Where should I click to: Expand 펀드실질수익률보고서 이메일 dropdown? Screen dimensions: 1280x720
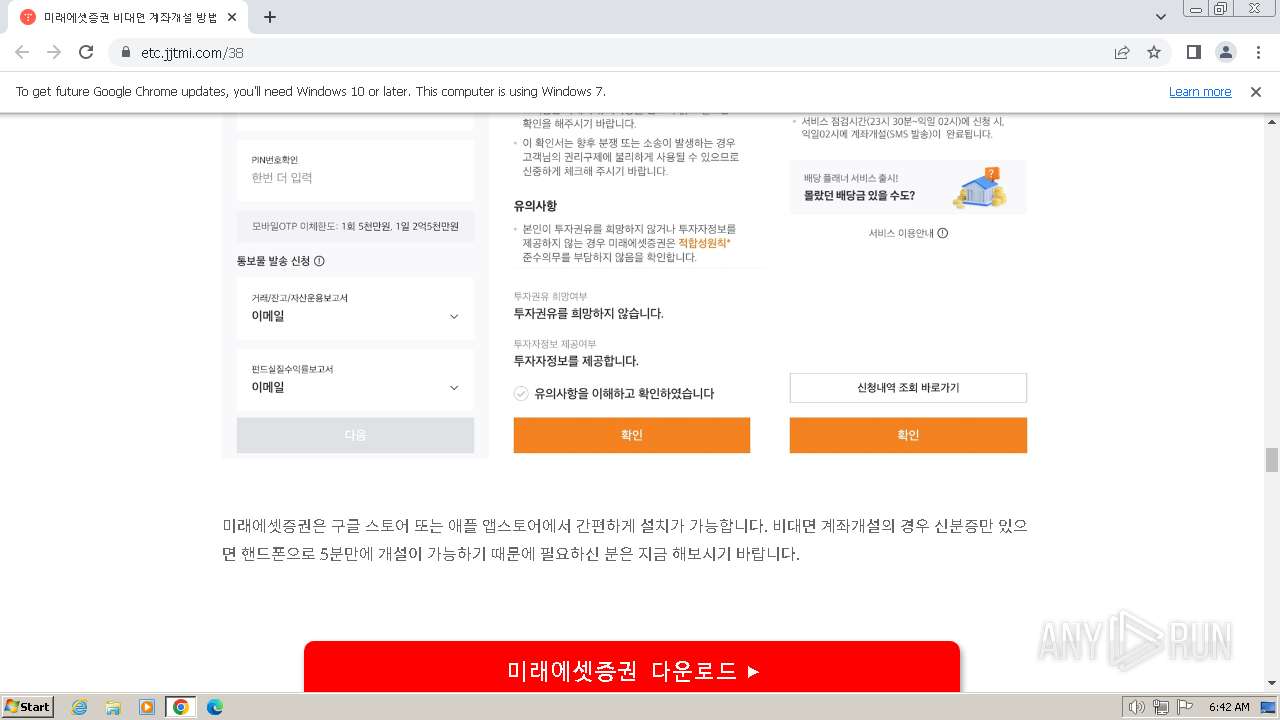point(355,380)
